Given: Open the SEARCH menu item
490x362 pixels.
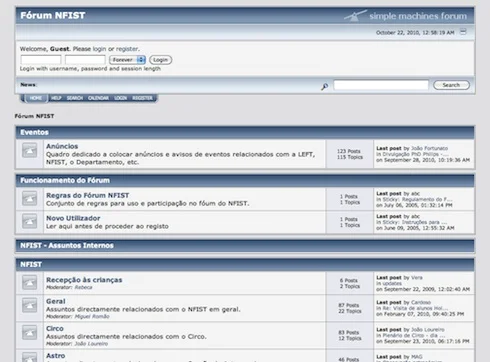Looking at the screenshot, I should coord(75,98).
